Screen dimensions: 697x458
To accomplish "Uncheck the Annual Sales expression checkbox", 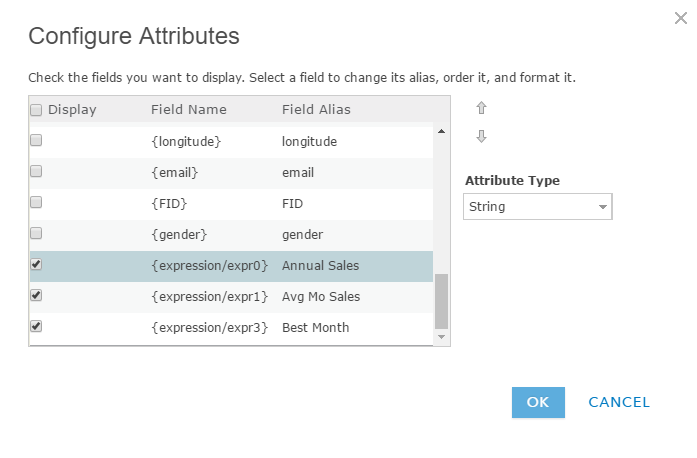I will [36, 265].
